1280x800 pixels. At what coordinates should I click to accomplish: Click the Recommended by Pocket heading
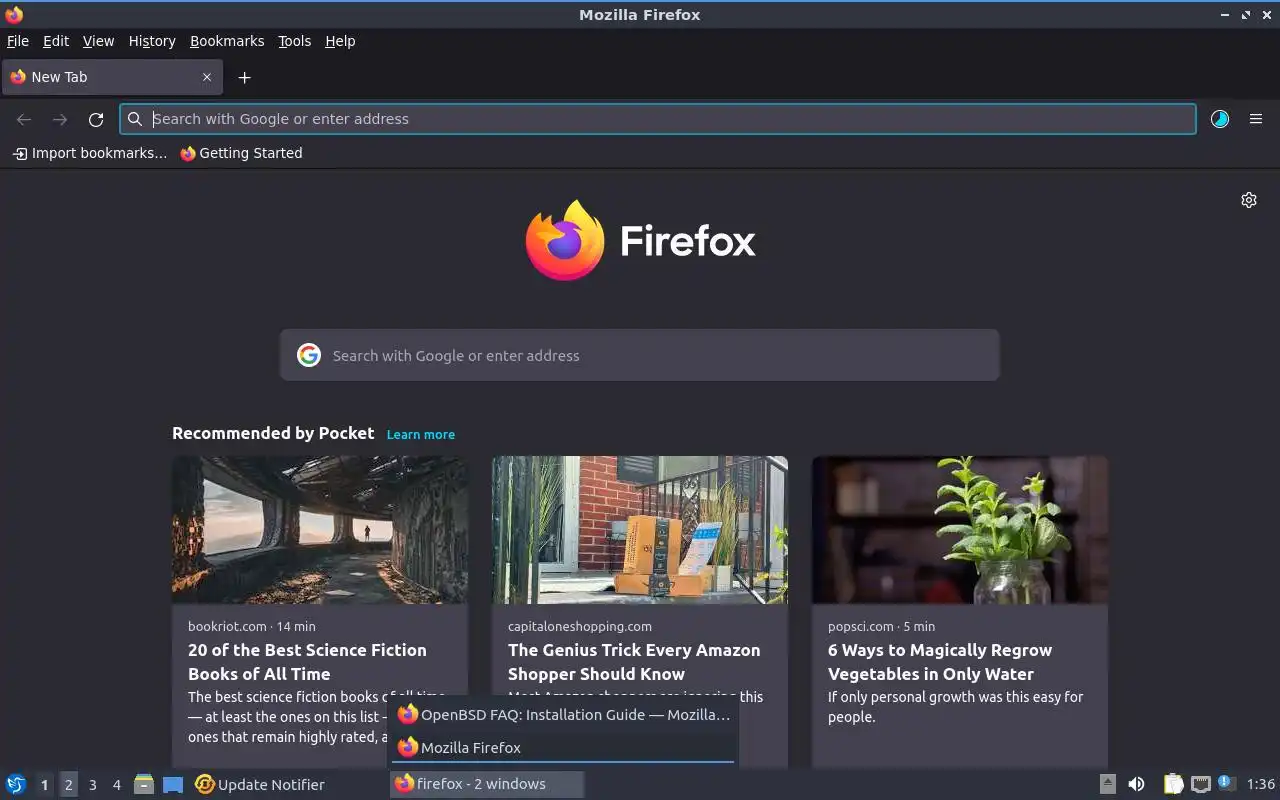click(273, 433)
